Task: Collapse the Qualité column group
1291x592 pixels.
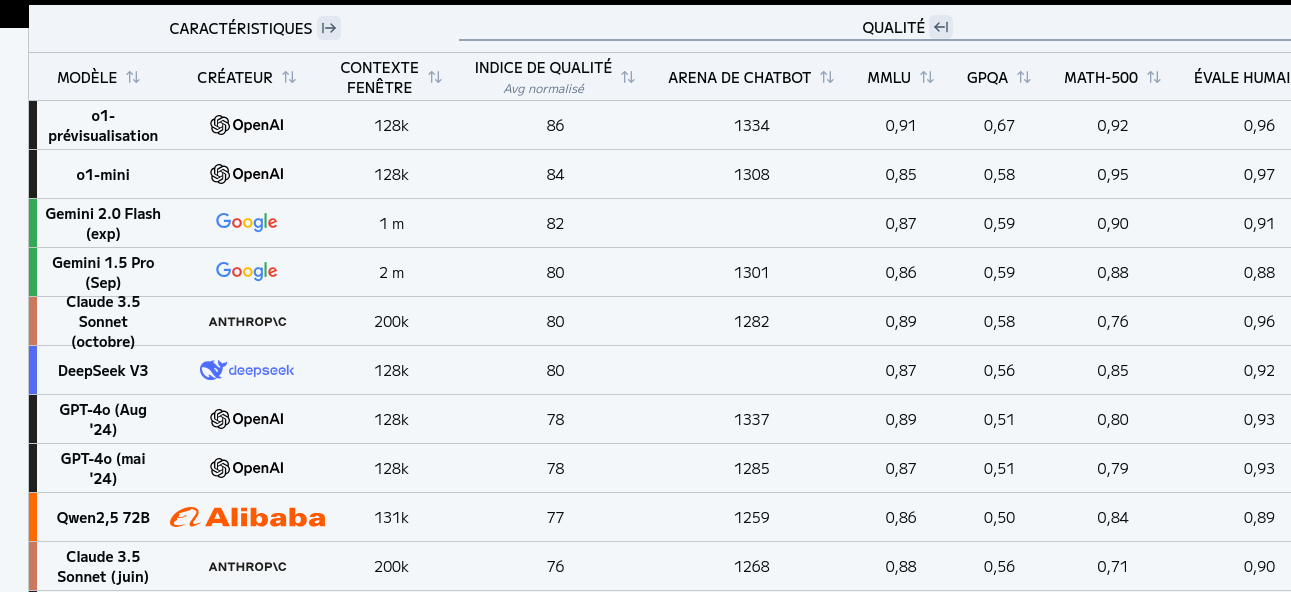Action: tap(940, 27)
